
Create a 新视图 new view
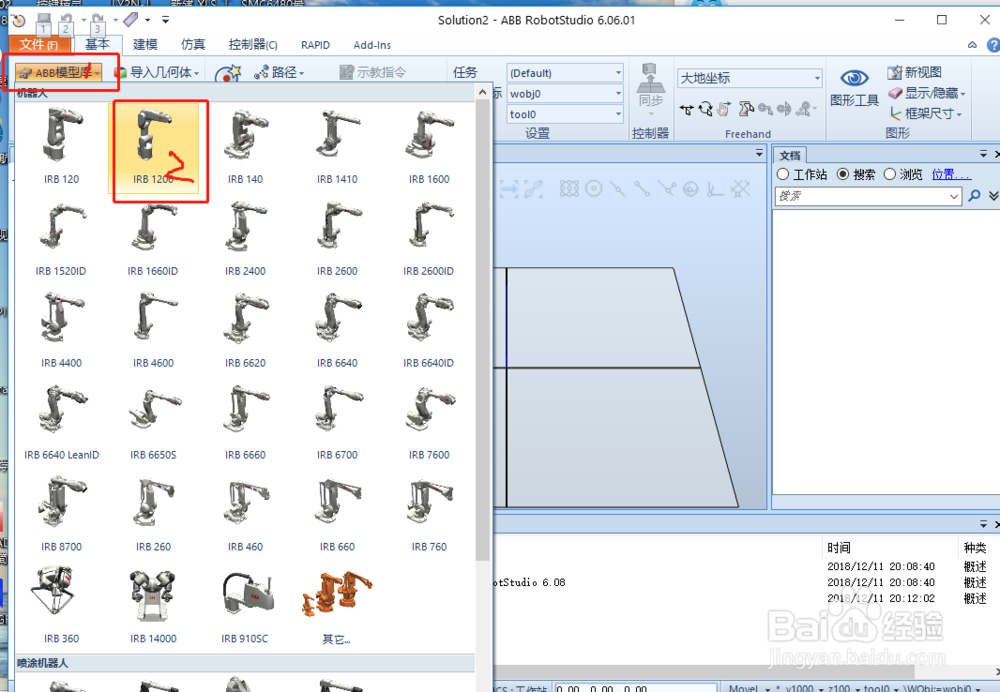click(x=915, y=72)
